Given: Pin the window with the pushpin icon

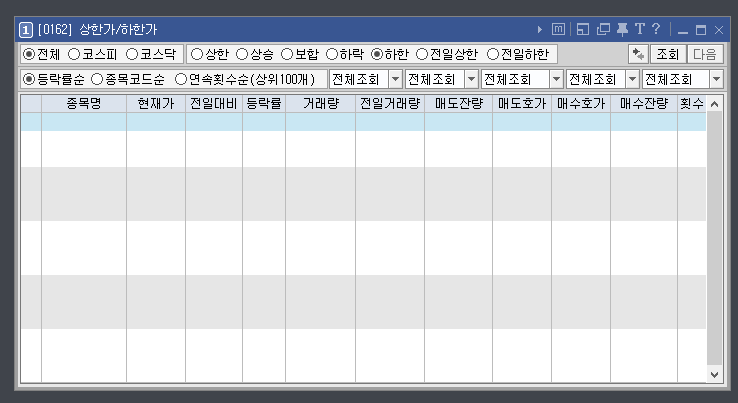Looking at the screenshot, I should coord(622,30).
